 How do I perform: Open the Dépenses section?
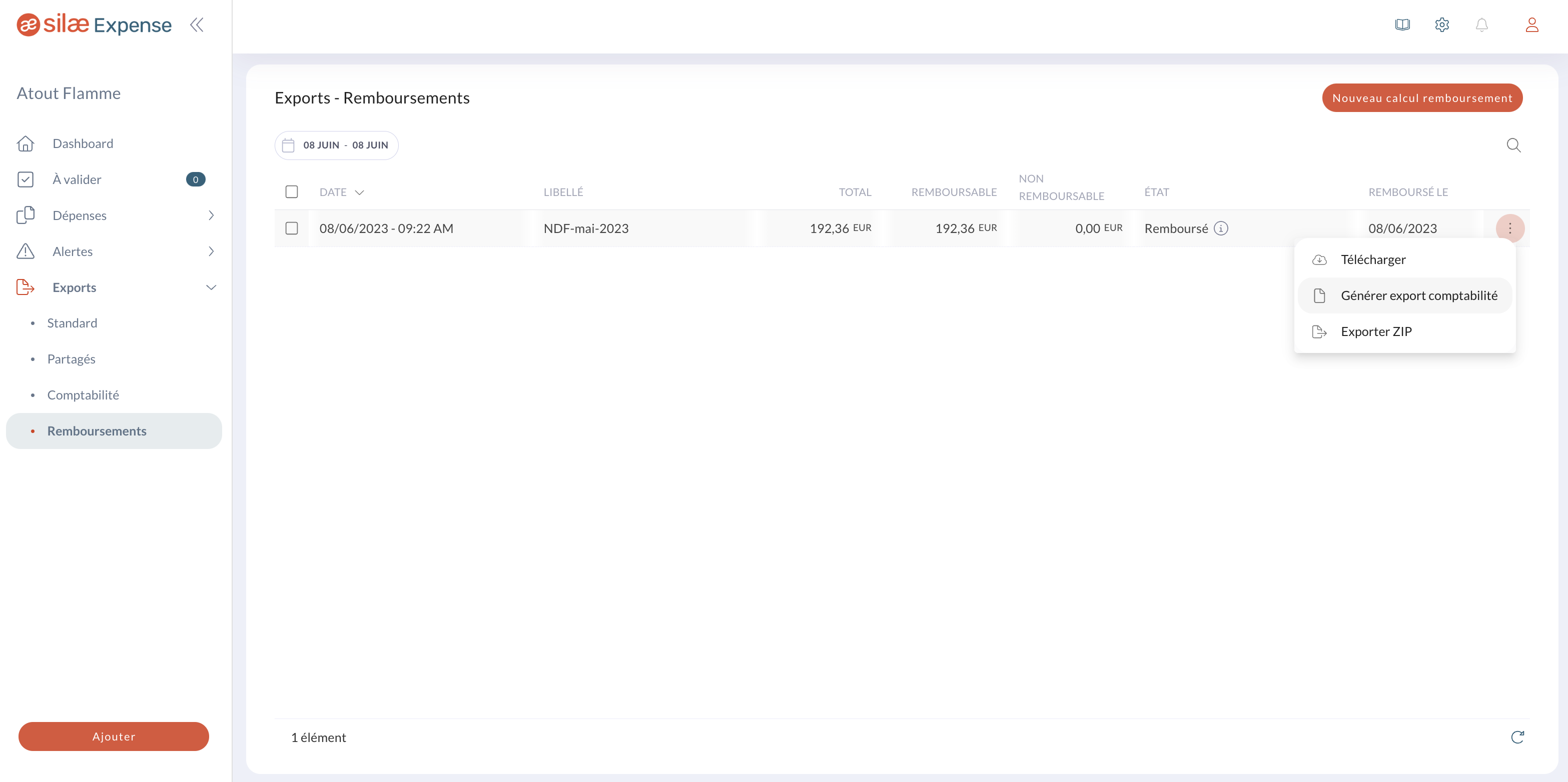pyautogui.click(x=80, y=215)
